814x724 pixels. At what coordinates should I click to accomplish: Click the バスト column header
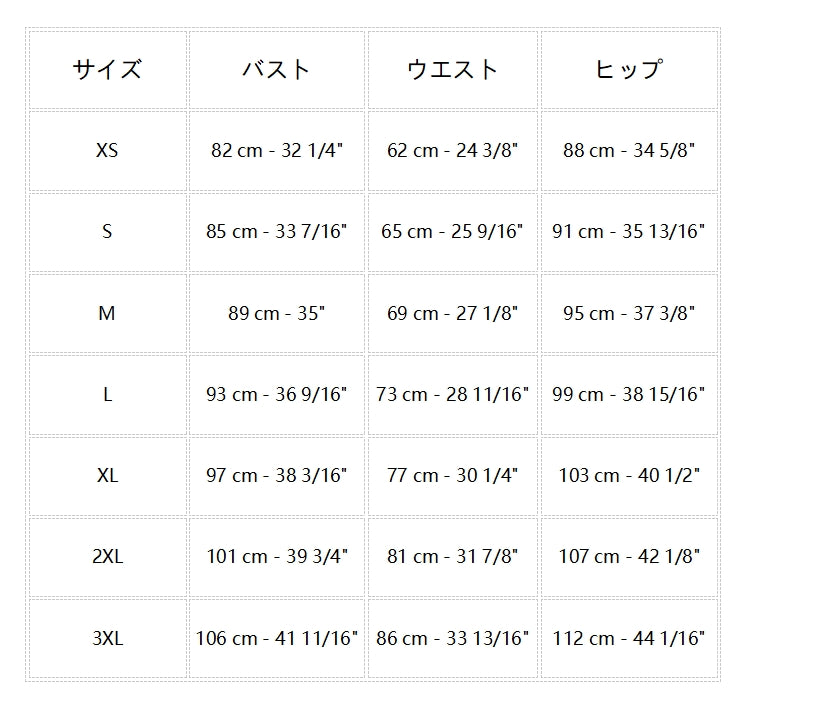tap(276, 69)
